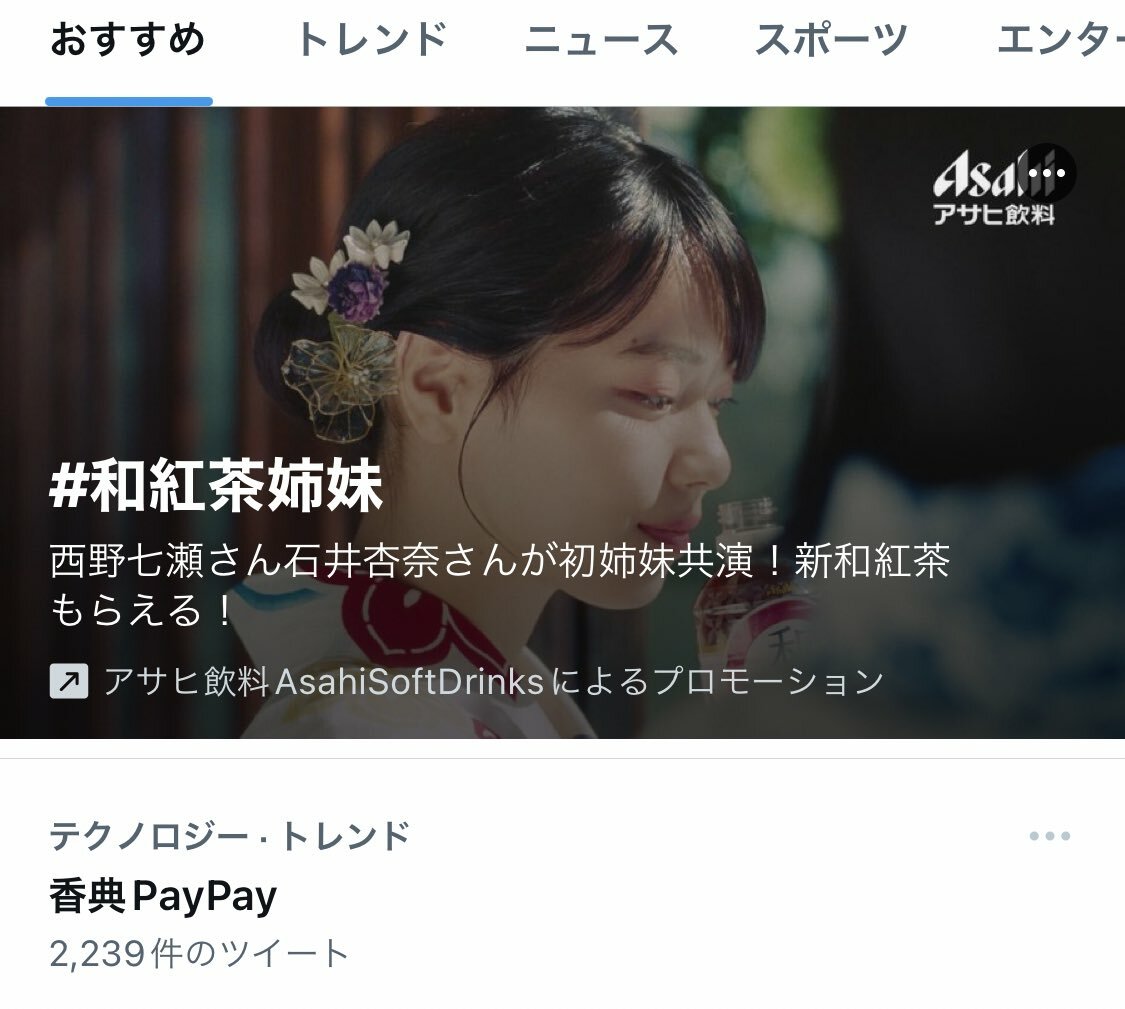Click the テクノロジー・トレンド category label
This screenshot has width=1125, height=1009.
pyautogui.click(x=230, y=836)
